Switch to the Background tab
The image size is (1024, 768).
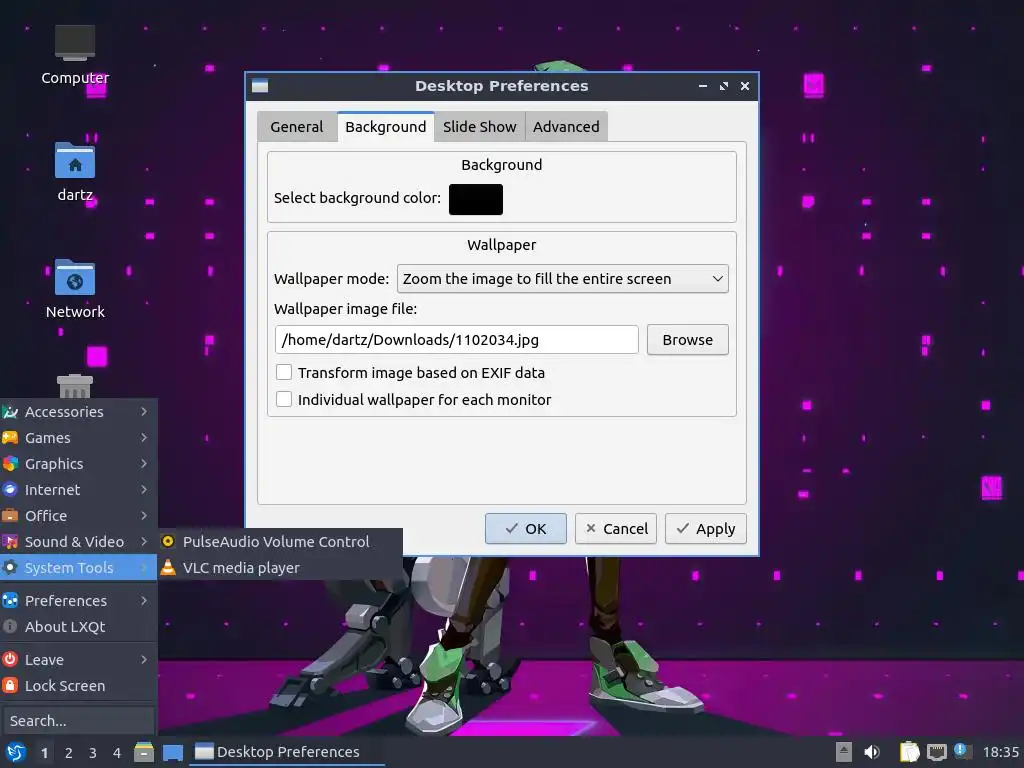point(385,127)
